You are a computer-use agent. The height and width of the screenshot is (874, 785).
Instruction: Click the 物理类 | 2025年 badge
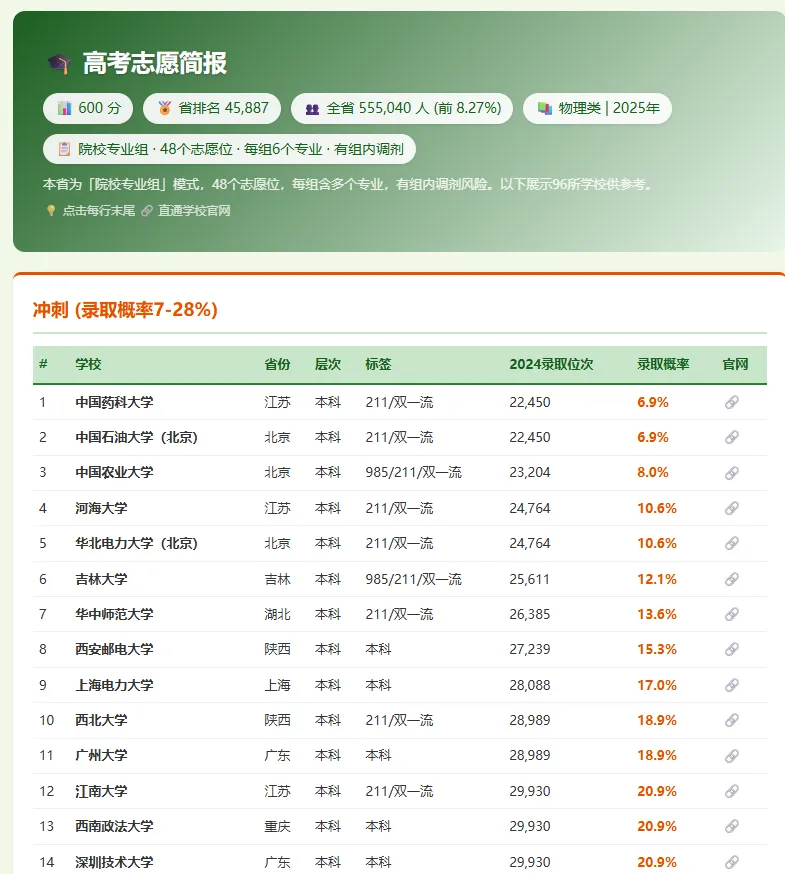click(597, 108)
